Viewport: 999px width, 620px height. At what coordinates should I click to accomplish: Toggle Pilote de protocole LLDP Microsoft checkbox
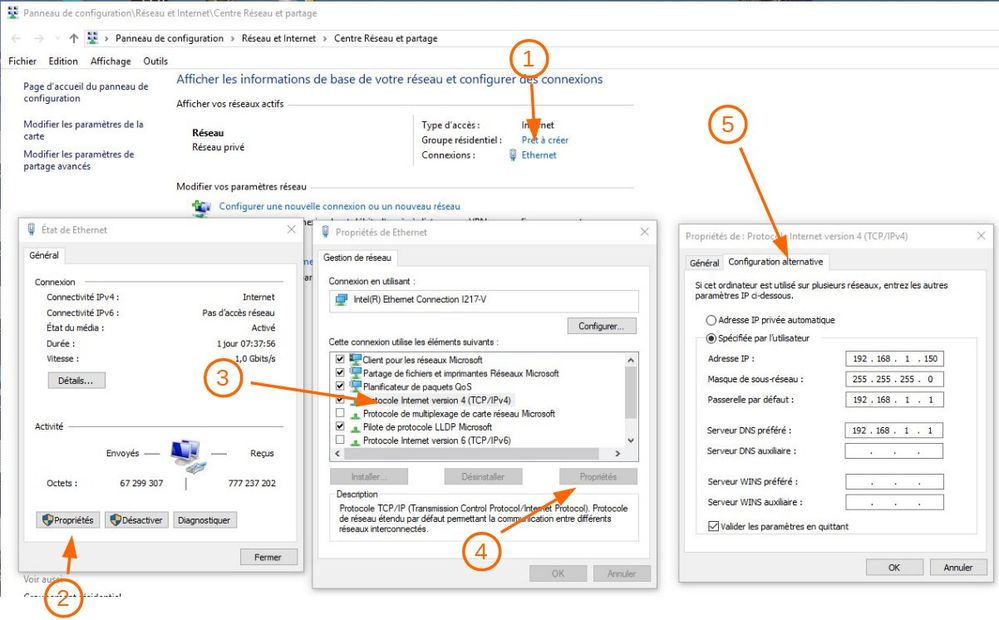click(x=340, y=426)
